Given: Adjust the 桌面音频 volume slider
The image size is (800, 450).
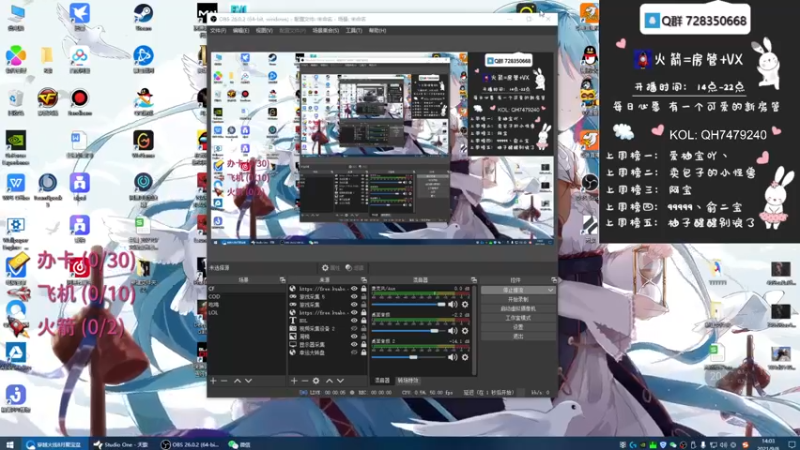Looking at the screenshot, I should click(409, 331).
